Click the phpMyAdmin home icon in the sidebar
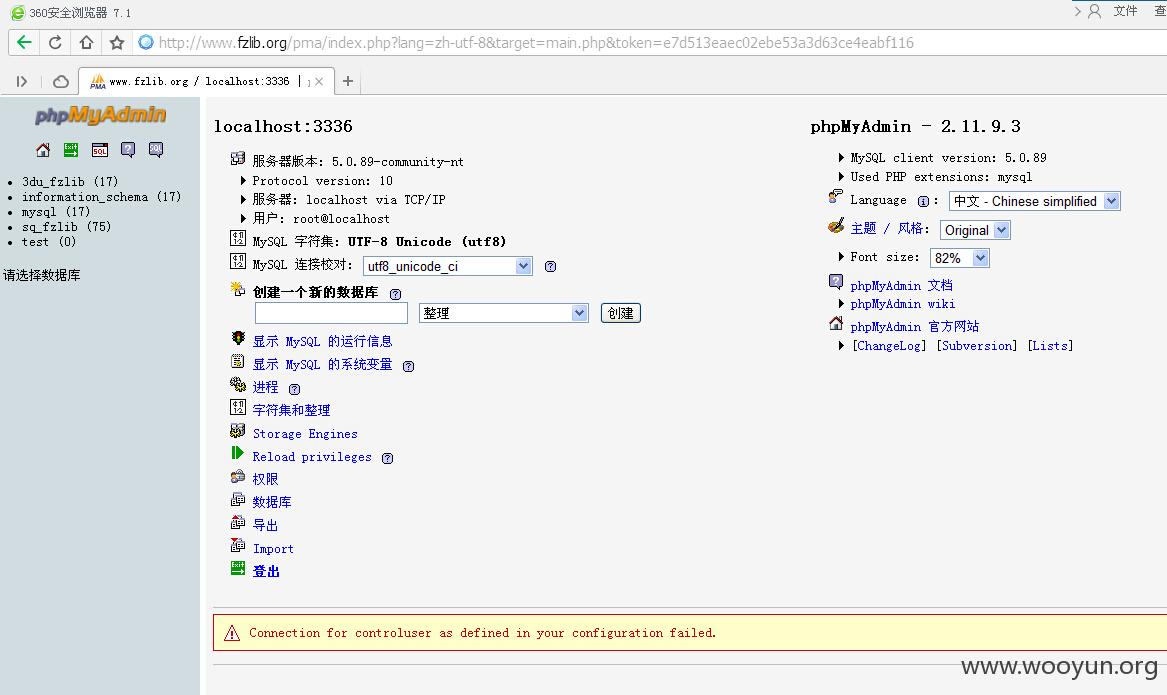The width and height of the screenshot is (1167, 695). click(x=43, y=150)
